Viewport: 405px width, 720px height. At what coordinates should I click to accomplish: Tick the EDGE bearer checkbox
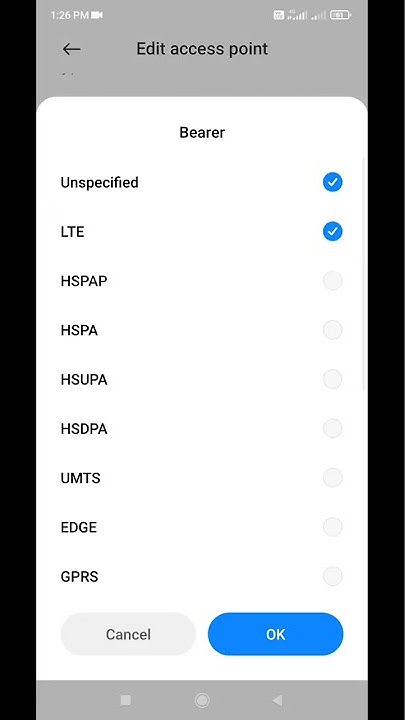point(332,527)
